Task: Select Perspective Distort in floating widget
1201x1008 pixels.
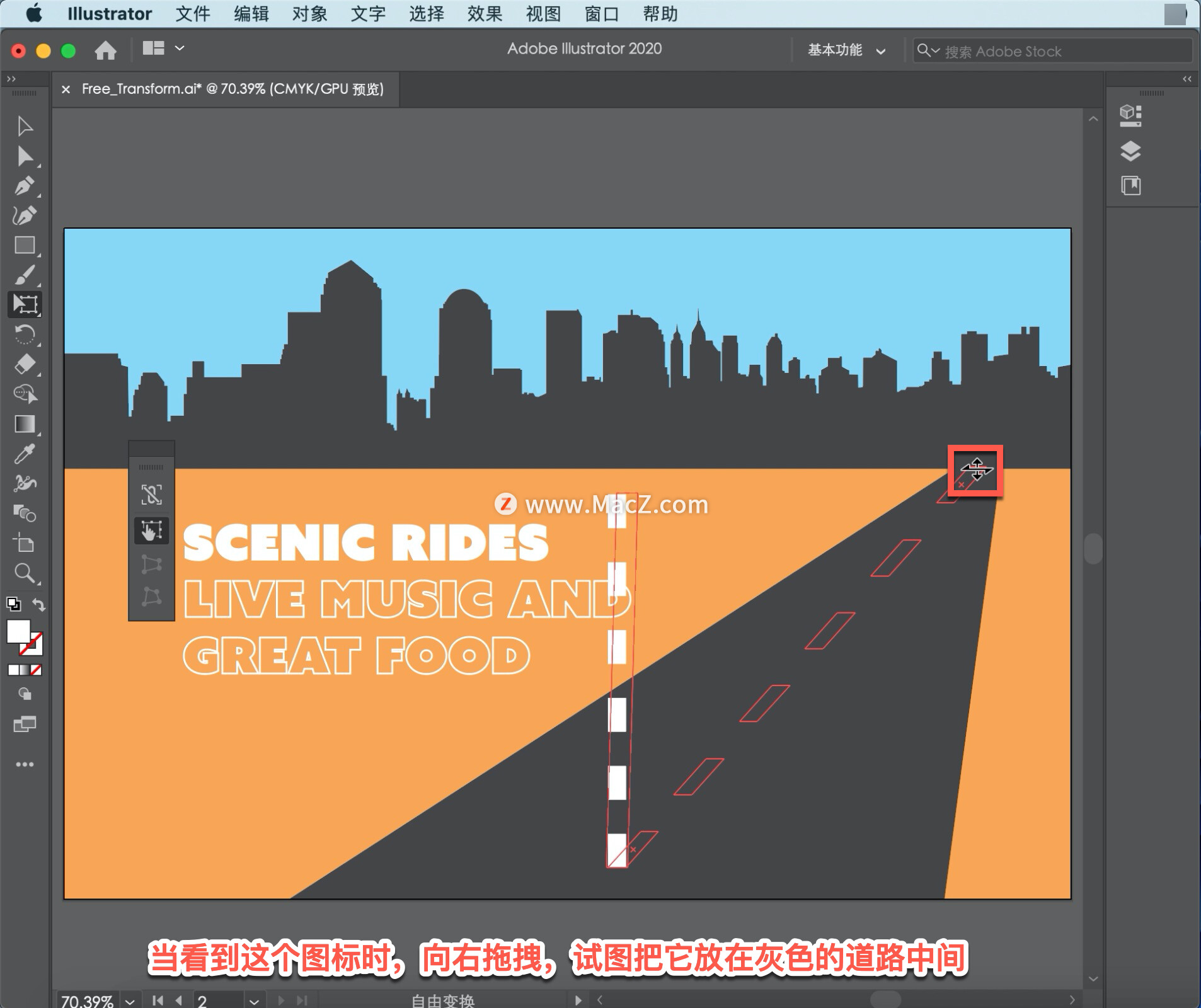Action: (x=151, y=564)
